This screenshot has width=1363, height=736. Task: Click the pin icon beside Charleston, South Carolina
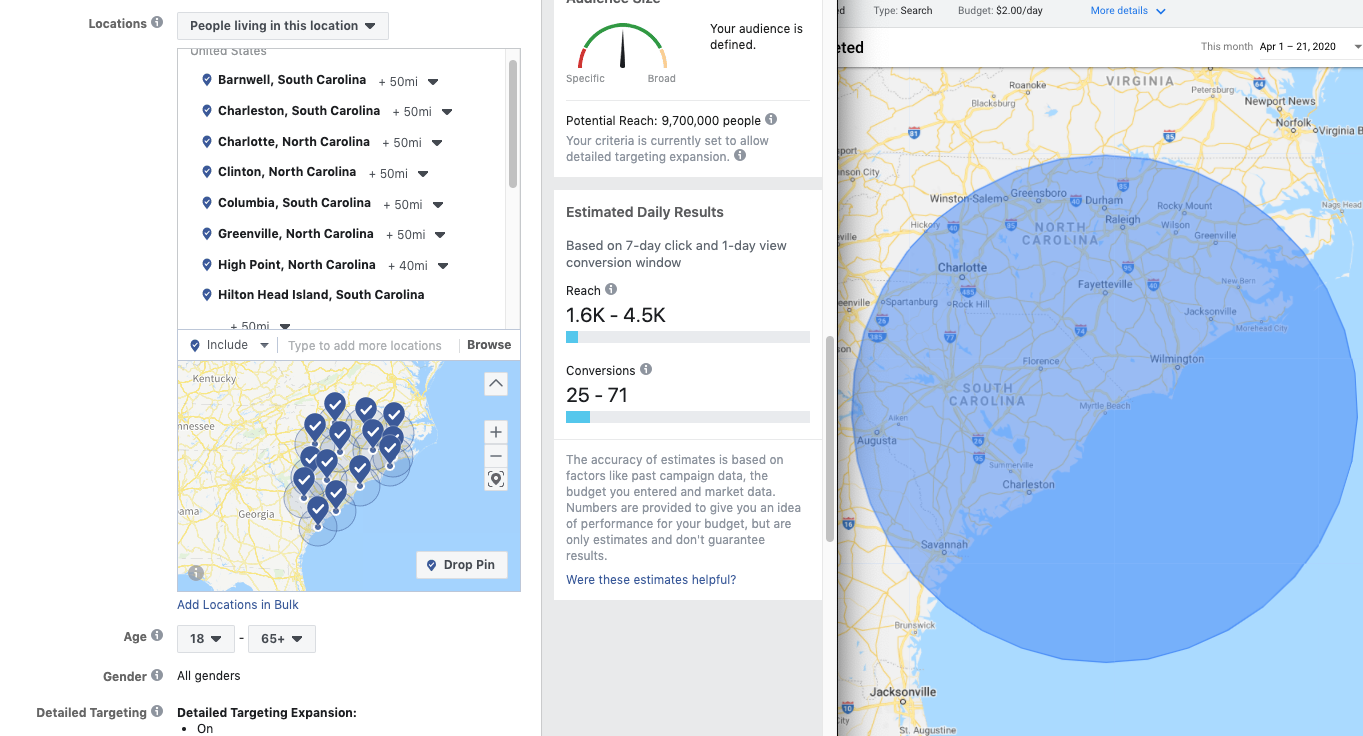(x=207, y=111)
